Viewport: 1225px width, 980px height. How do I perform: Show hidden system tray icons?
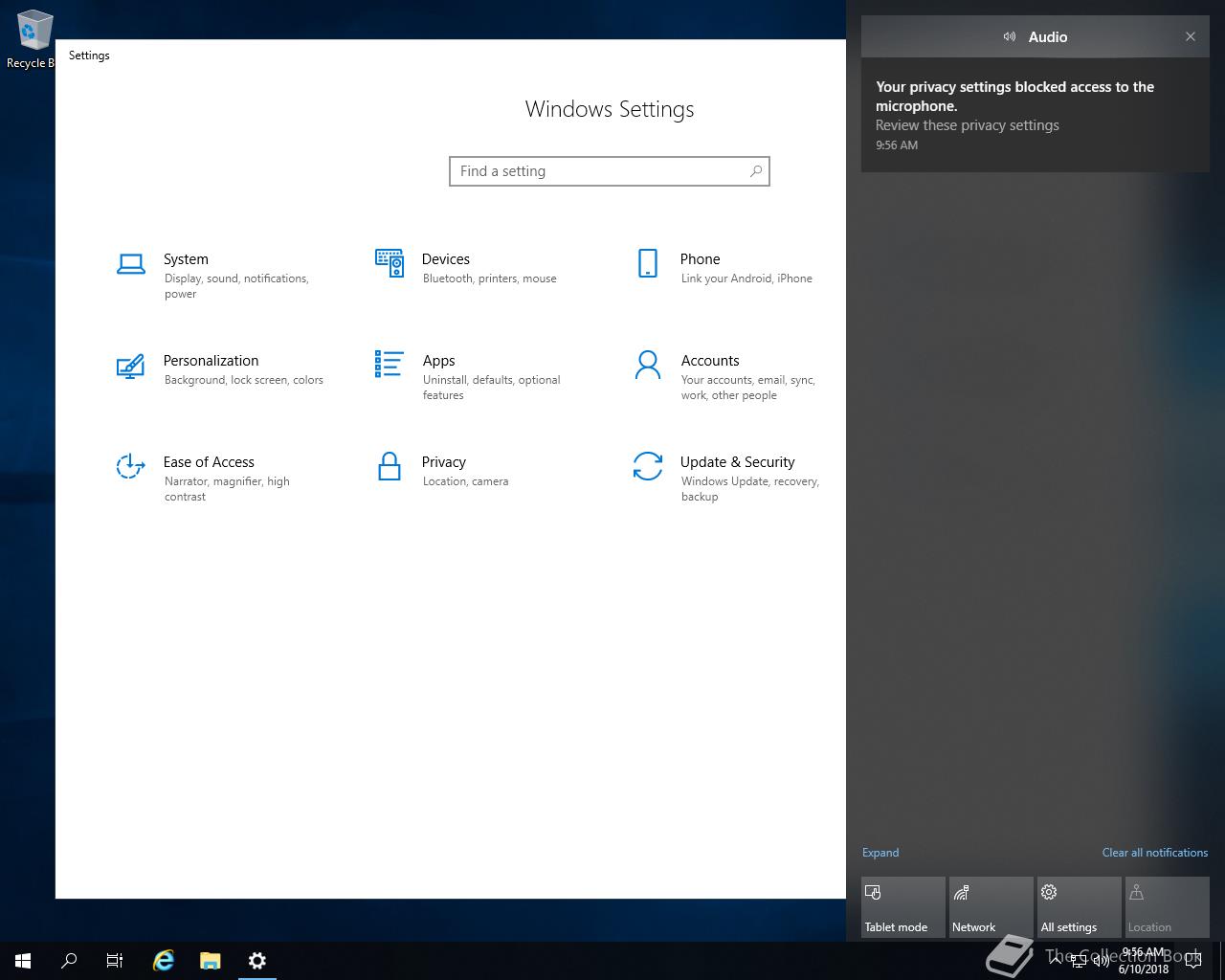coord(1056,961)
